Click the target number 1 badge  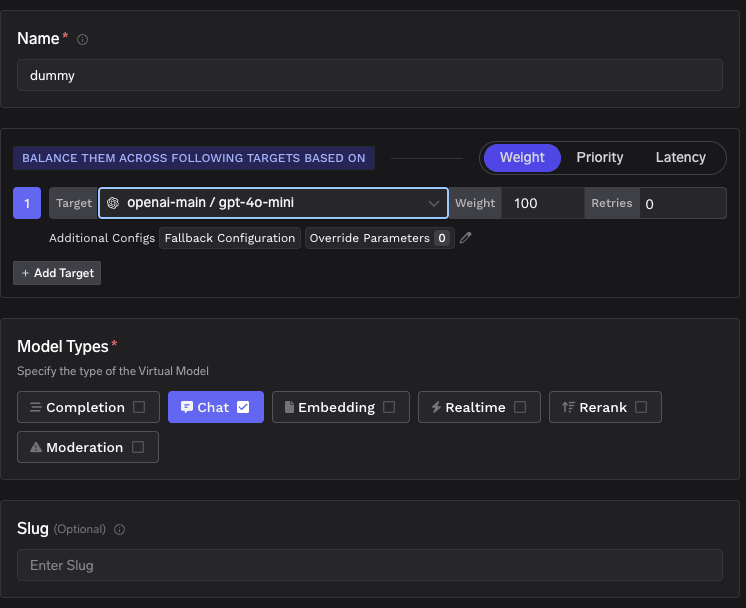[27, 203]
